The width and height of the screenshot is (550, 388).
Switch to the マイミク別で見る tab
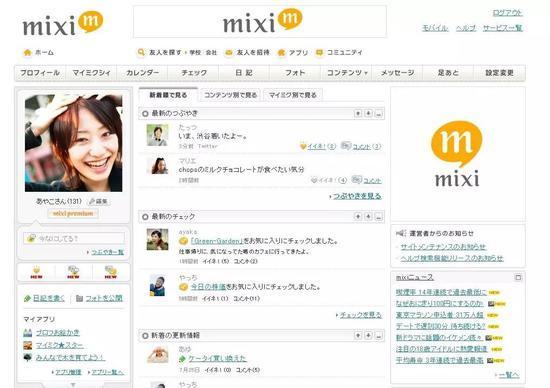293,95
